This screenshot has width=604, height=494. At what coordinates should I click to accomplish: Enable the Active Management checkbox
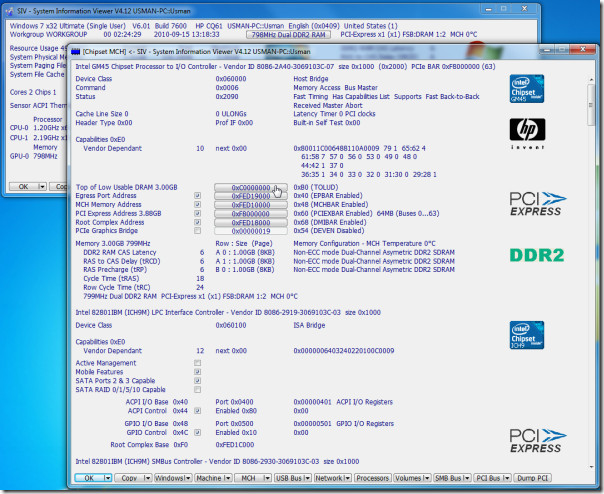coord(197,363)
